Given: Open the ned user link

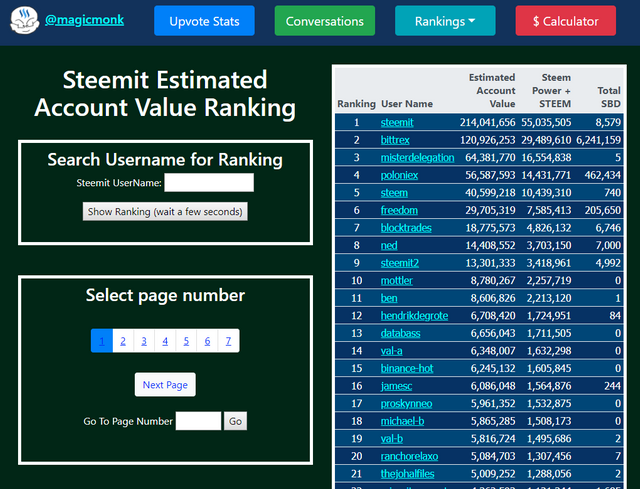Looking at the screenshot, I should 389,245.
